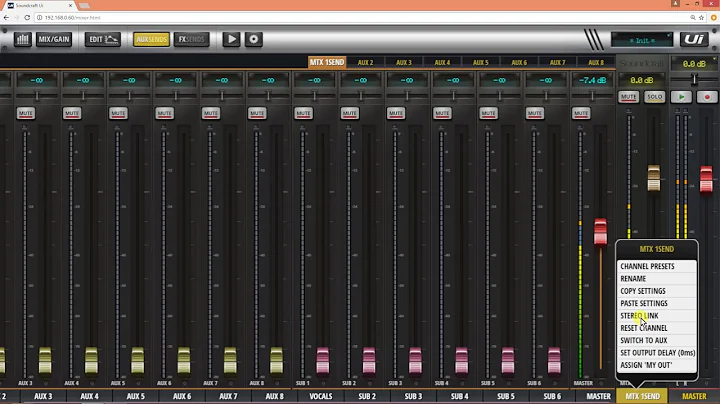Click the EDIT button with EQ curve icon
This screenshot has height=404, width=720.
point(103,39)
